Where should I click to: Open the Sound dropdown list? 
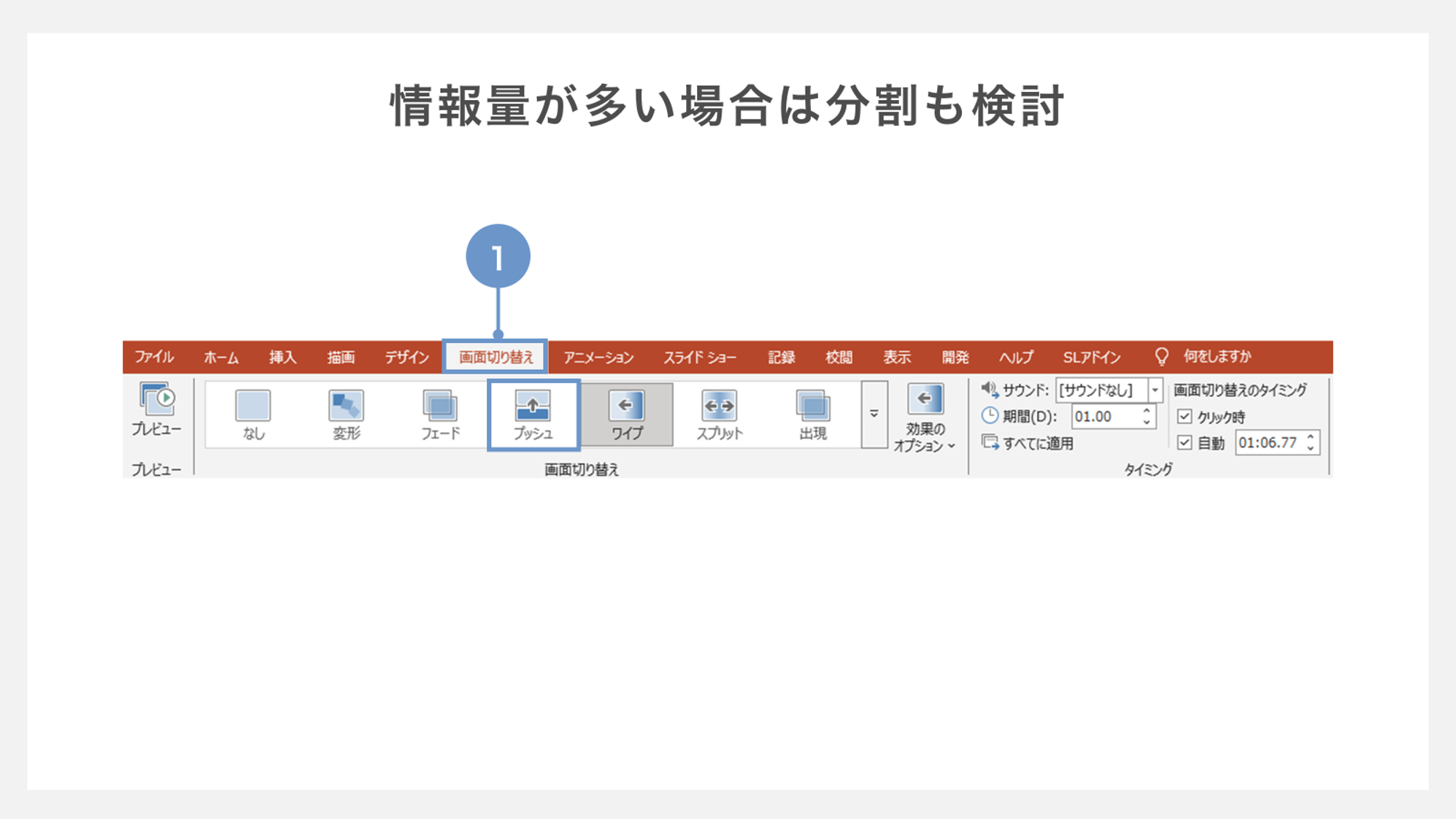pyautogui.click(x=1155, y=391)
